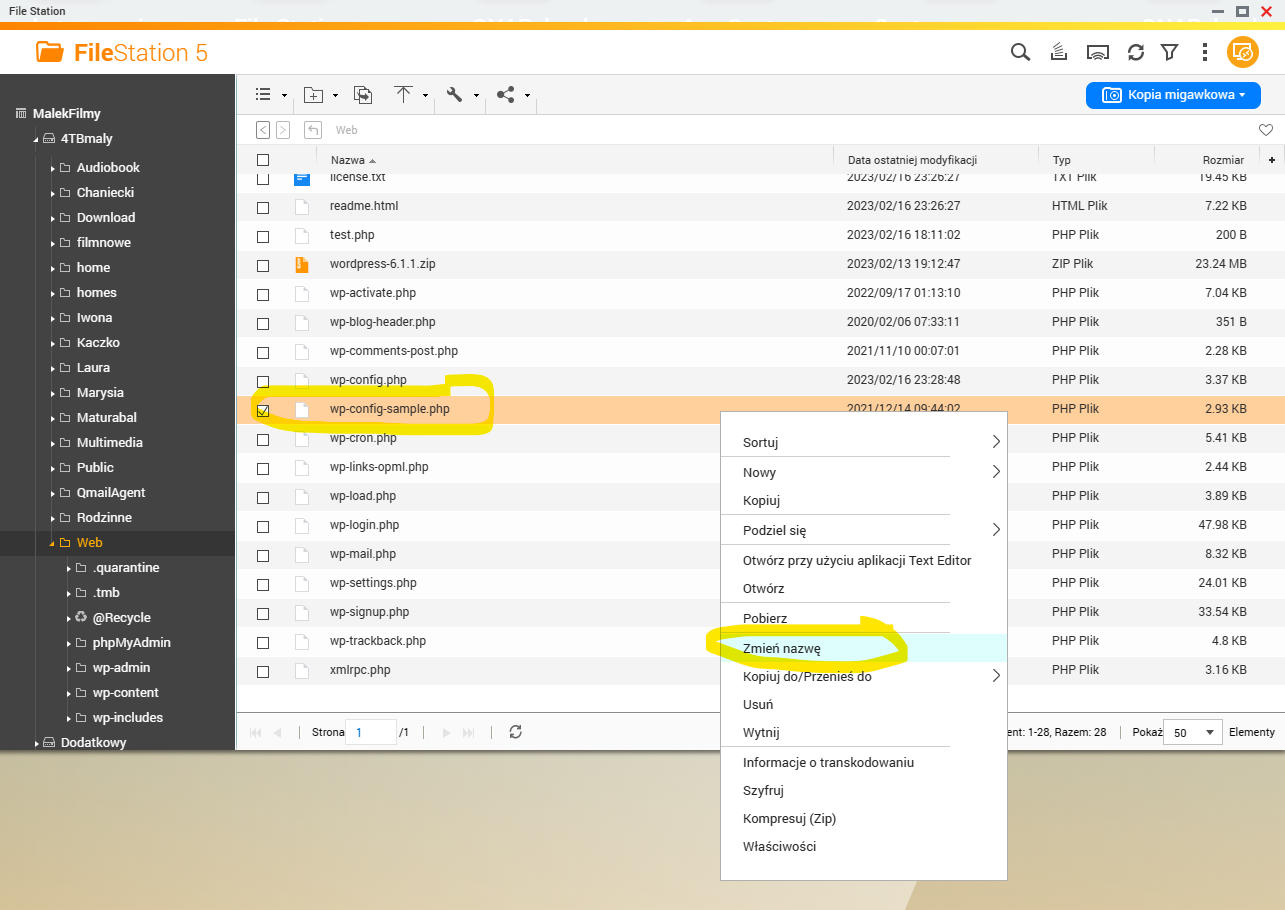Click the FileStation 5 folder logo

49,52
